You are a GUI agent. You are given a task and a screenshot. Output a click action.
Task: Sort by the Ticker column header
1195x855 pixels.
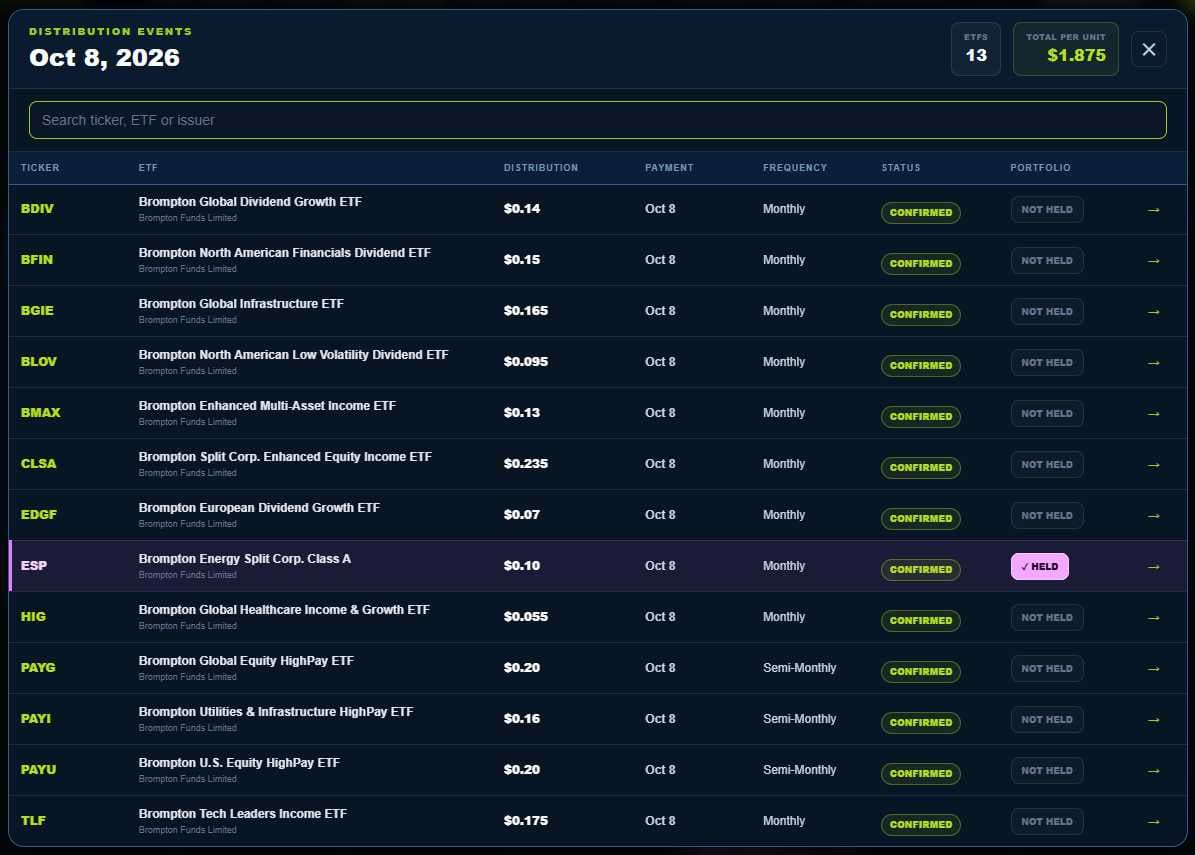[x=40, y=168]
